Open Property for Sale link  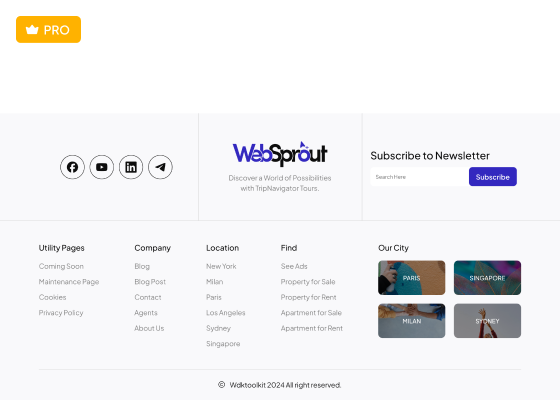308,282
